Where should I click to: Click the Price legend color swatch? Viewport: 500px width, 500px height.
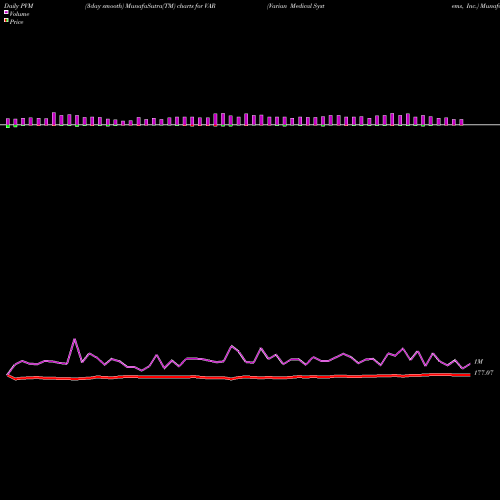(6, 20)
